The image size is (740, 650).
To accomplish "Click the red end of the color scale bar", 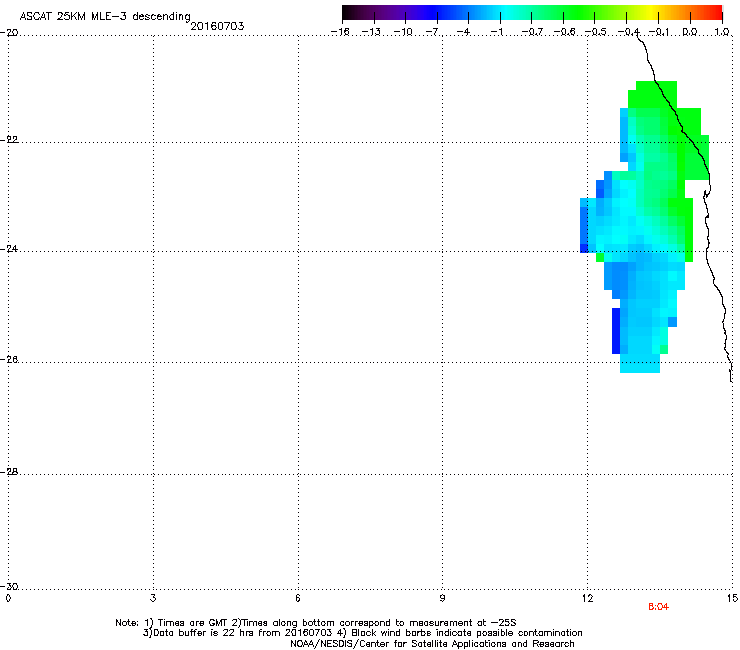I will 716,12.
